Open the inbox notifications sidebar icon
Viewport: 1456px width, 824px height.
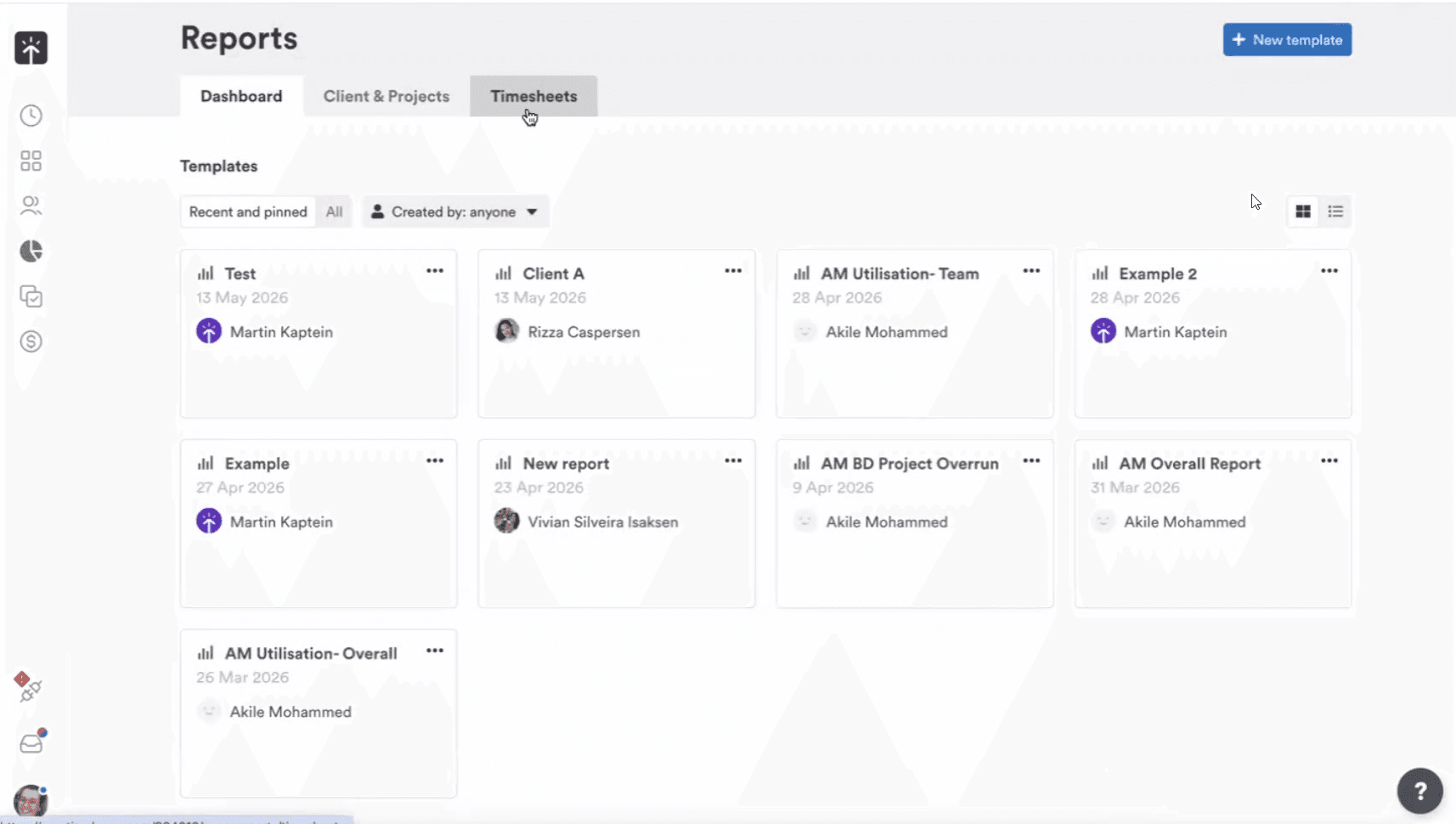[x=32, y=742]
